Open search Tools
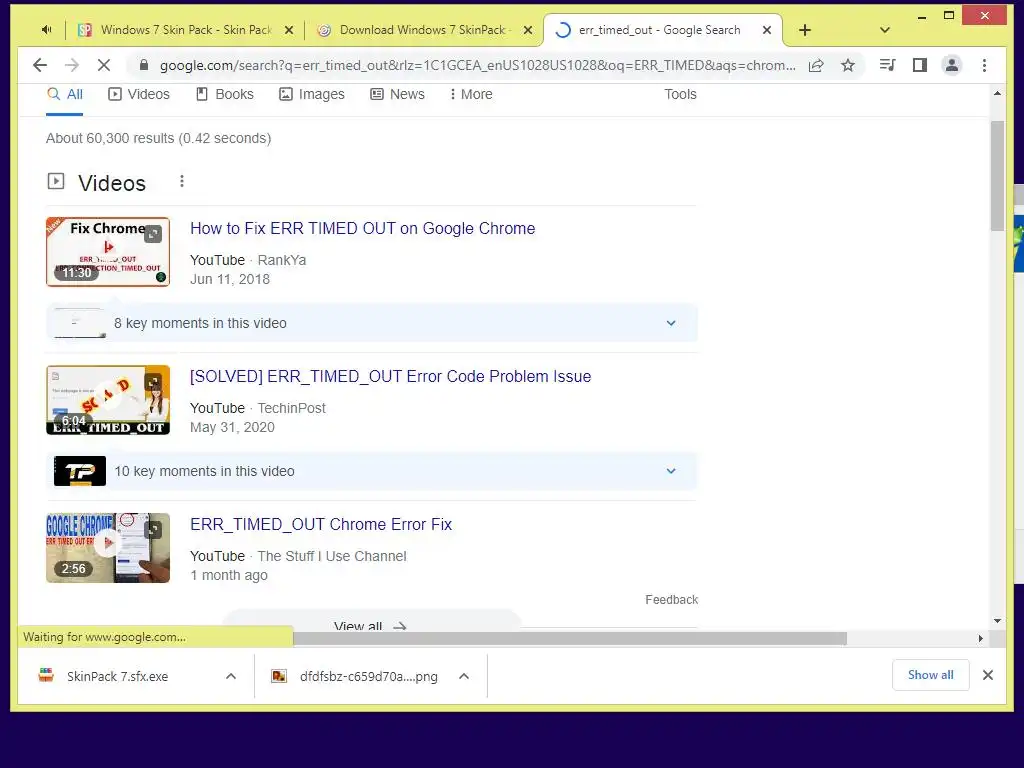The image size is (1024, 768). coord(680,95)
